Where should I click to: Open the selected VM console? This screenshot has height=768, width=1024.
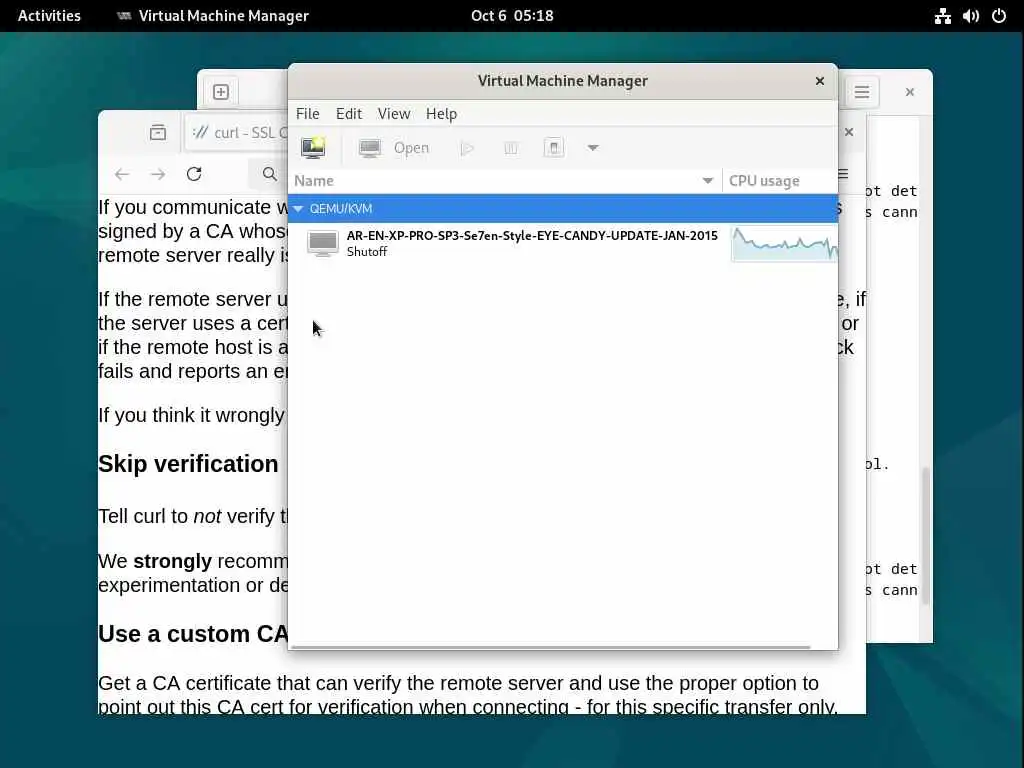click(x=394, y=148)
